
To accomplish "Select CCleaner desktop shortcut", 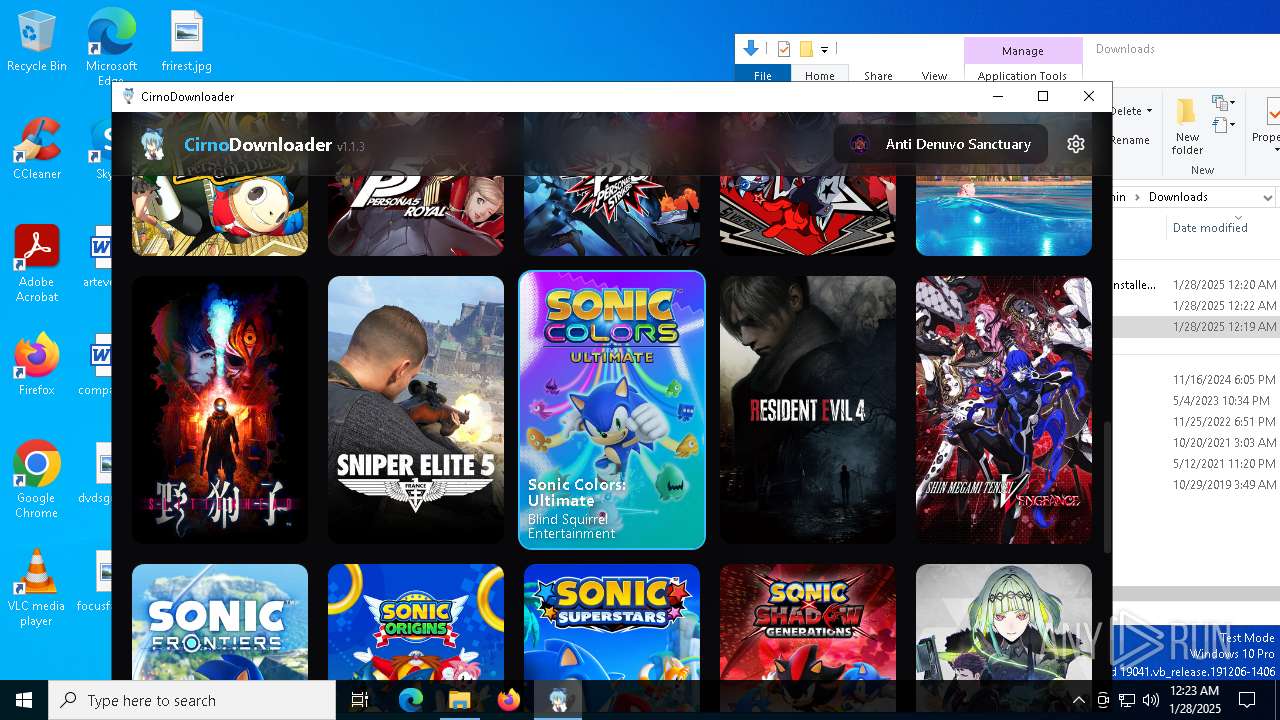I will pos(37,148).
